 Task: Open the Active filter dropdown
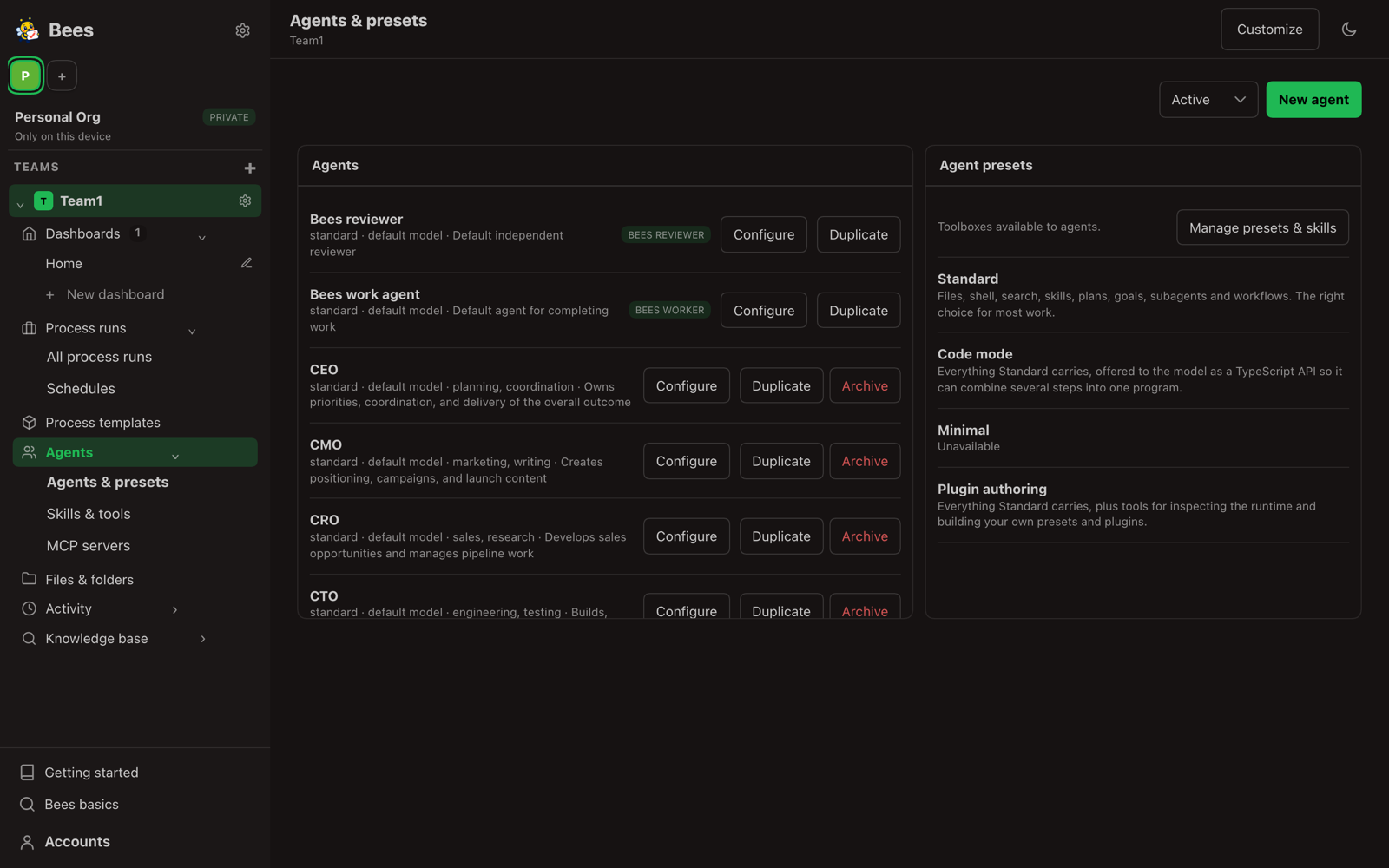tap(1208, 100)
